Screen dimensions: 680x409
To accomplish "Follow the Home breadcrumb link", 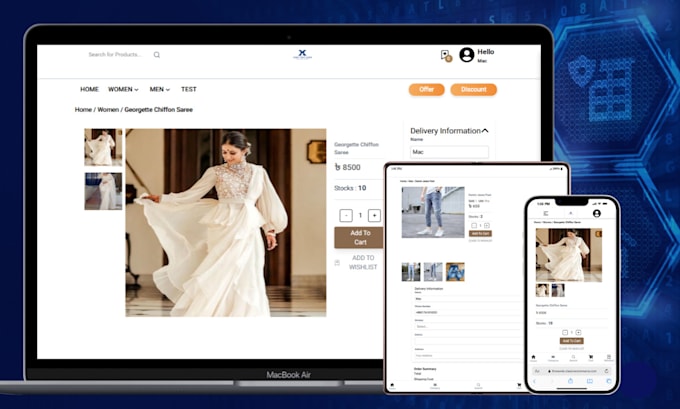I will 83,110.
